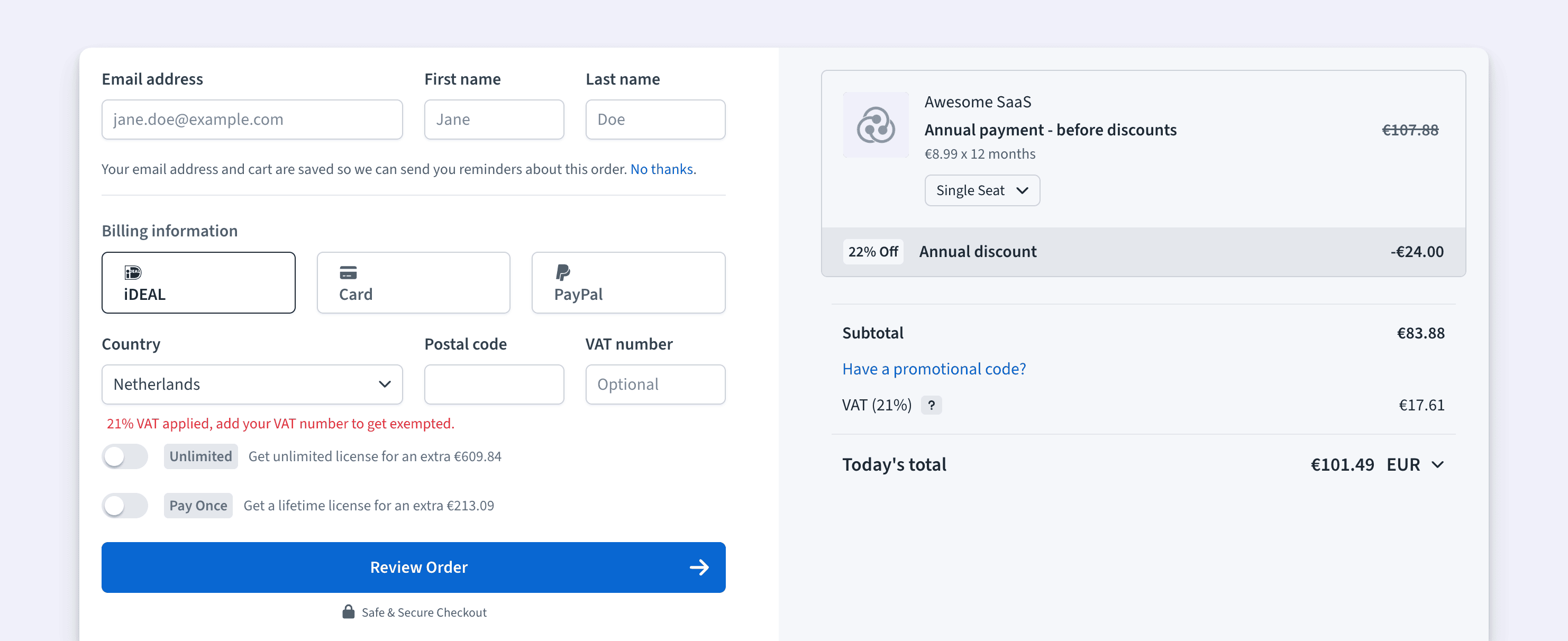Click the PayPal logo icon

point(563,272)
